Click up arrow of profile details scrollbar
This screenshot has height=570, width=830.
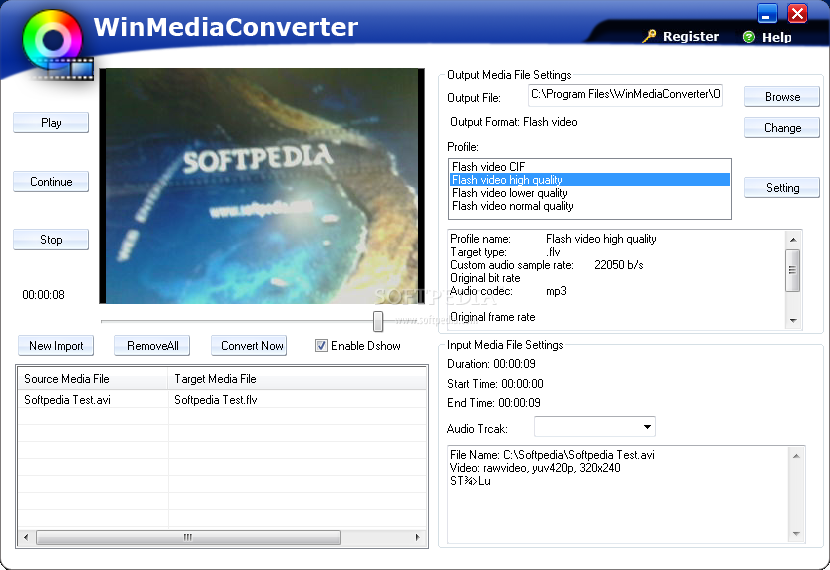pyautogui.click(x=792, y=240)
